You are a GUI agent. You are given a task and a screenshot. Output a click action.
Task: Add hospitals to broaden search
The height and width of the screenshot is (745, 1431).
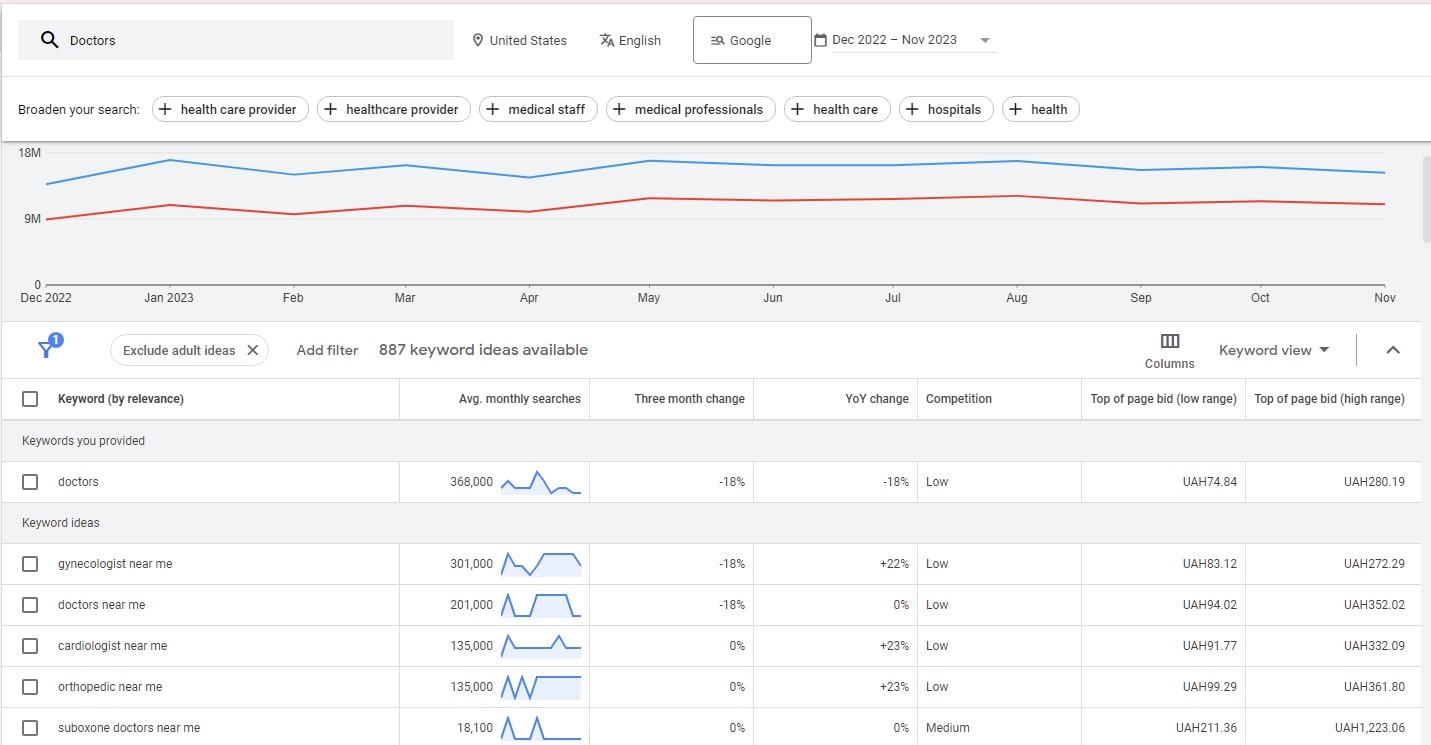coord(947,109)
